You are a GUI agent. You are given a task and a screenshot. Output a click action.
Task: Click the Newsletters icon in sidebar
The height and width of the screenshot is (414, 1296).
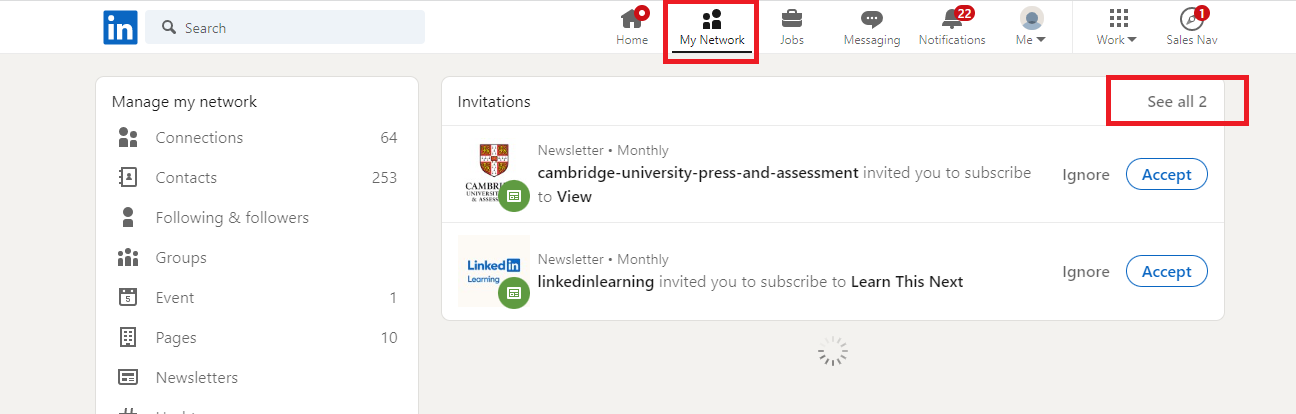point(128,378)
